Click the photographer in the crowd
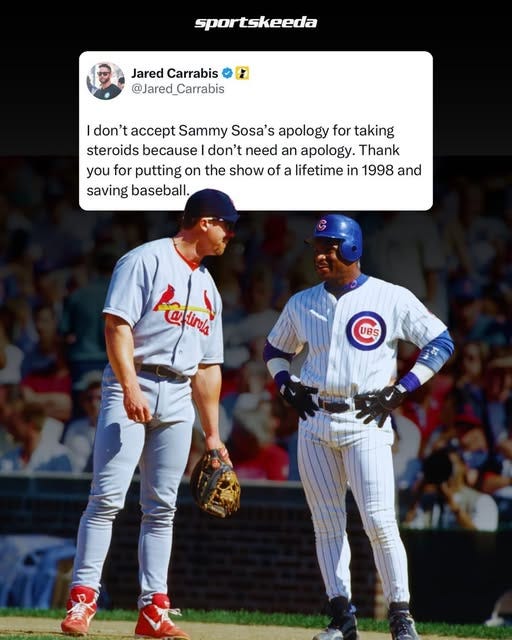Viewport: 512px width, 640px height. [453, 488]
